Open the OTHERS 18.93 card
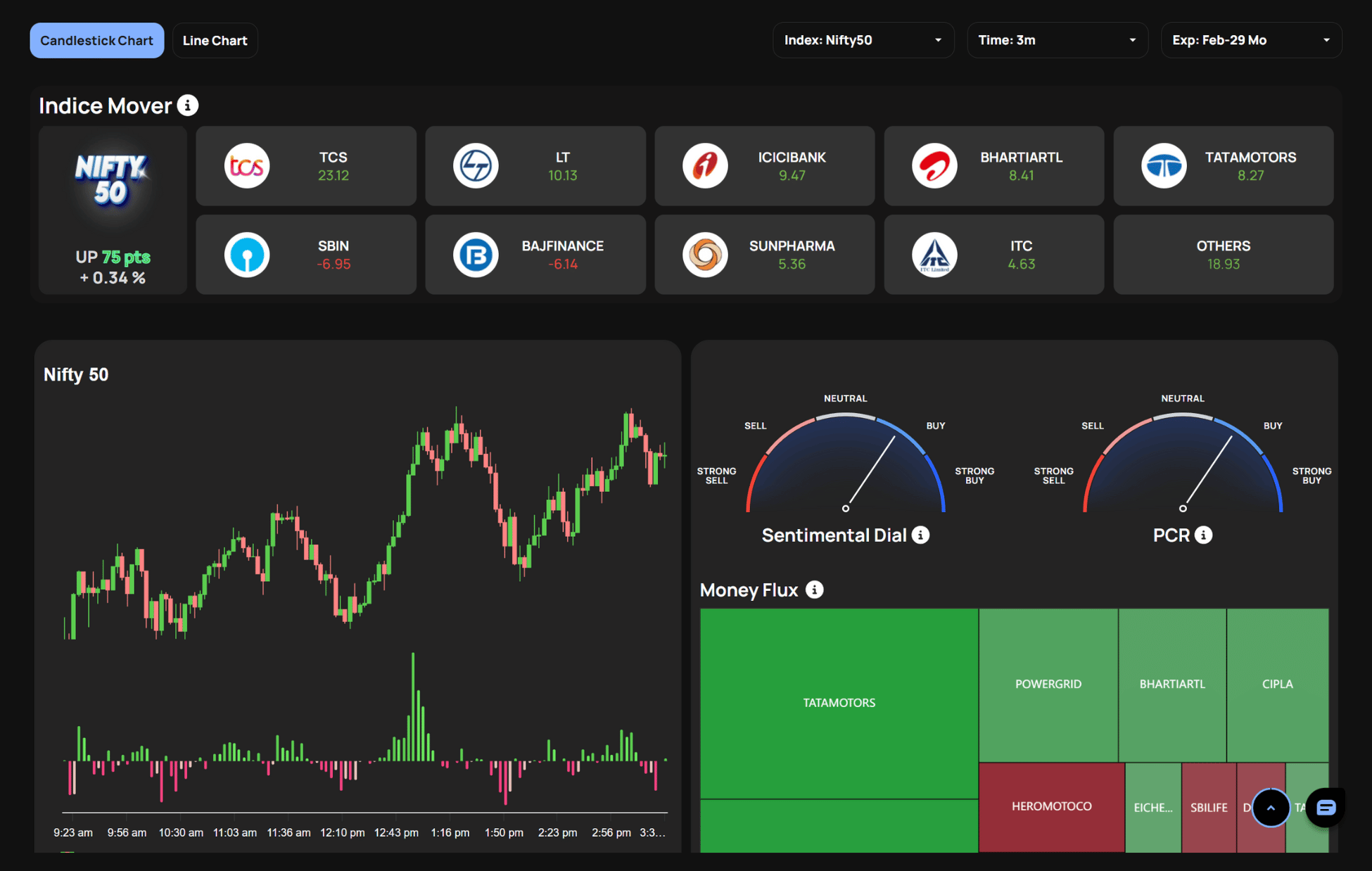This screenshot has height=871, width=1372. click(x=1224, y=255)
